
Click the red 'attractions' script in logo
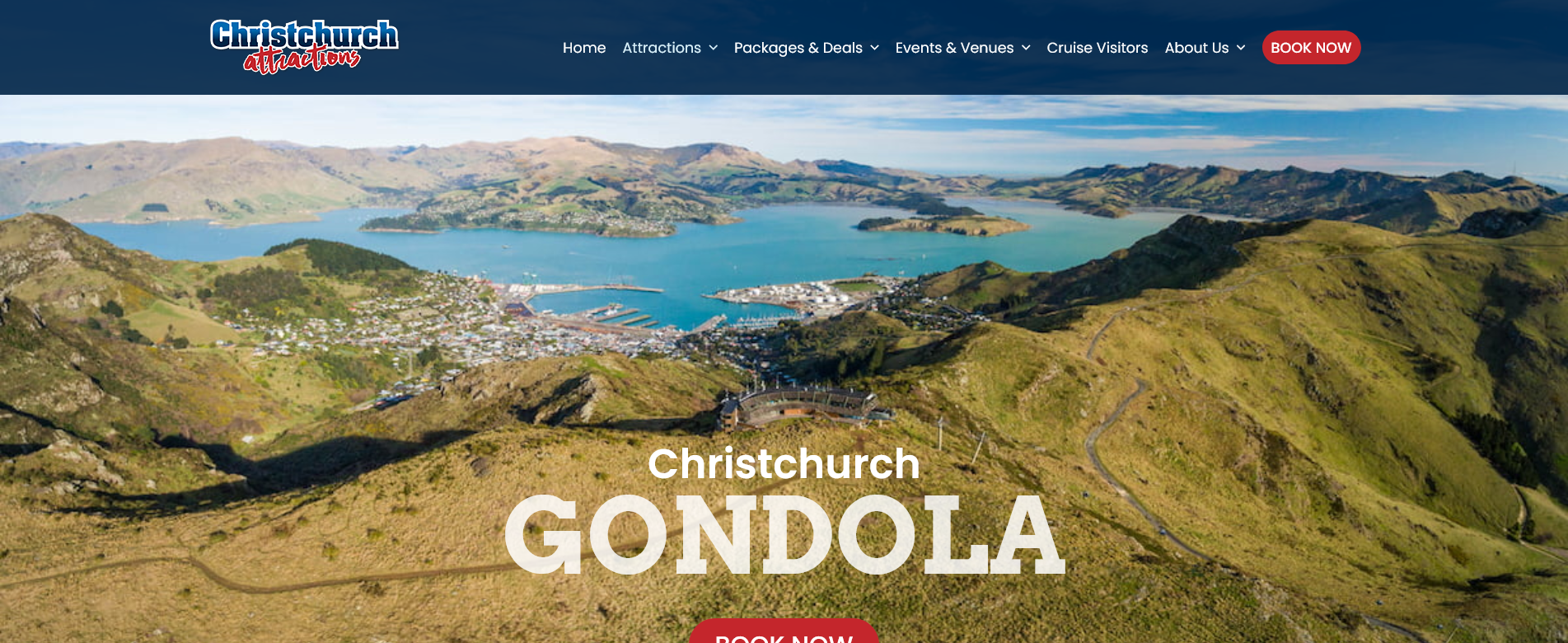click(x=302, y=59)
